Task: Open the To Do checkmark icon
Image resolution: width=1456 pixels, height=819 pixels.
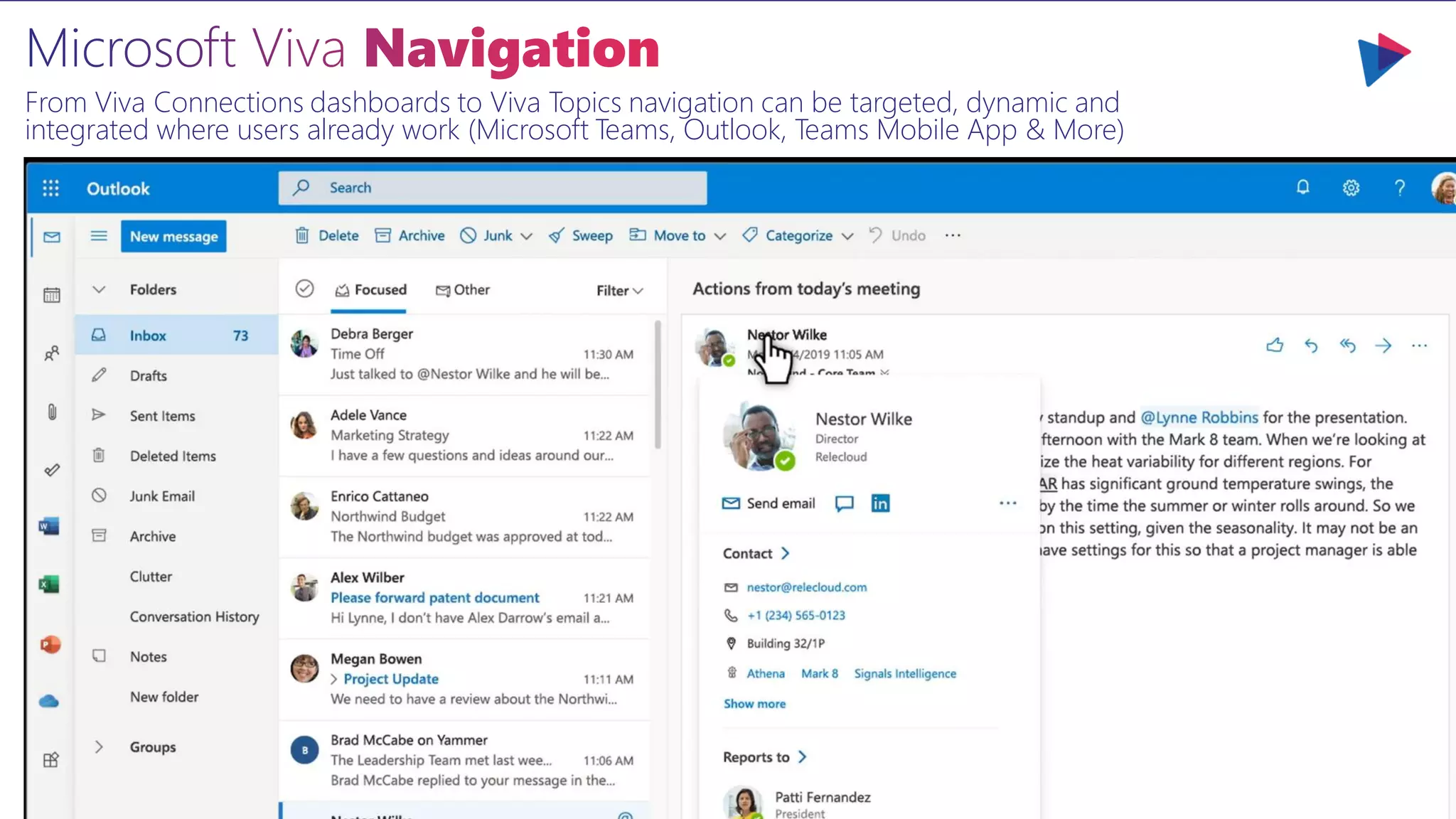Action: pos(52,470)
